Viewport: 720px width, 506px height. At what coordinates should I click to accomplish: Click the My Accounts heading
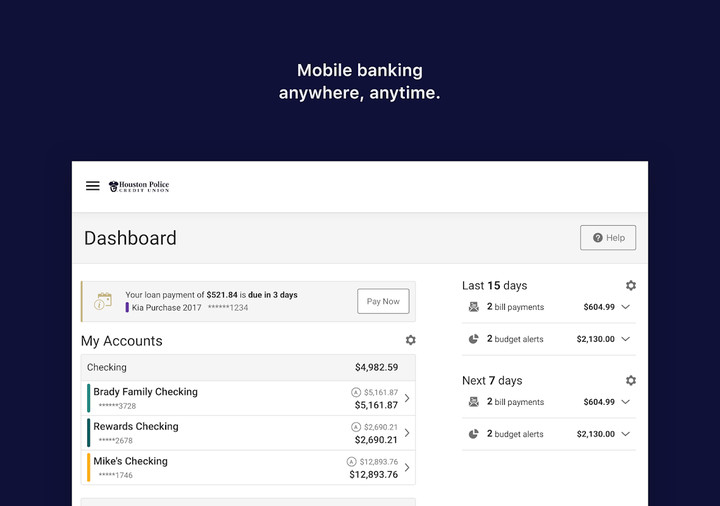122,341
